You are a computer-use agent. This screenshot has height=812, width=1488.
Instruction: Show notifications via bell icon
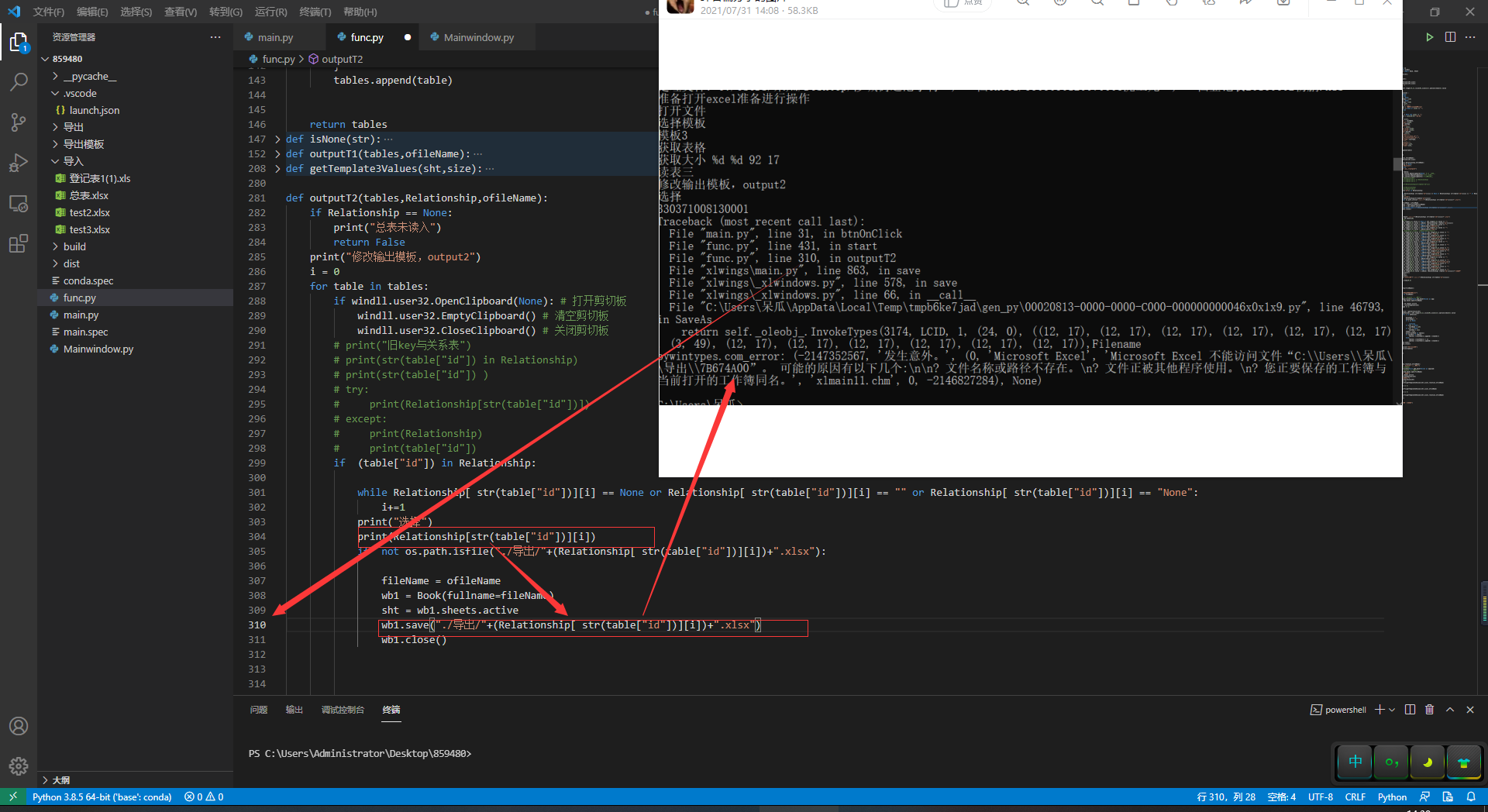point(1471,797)
